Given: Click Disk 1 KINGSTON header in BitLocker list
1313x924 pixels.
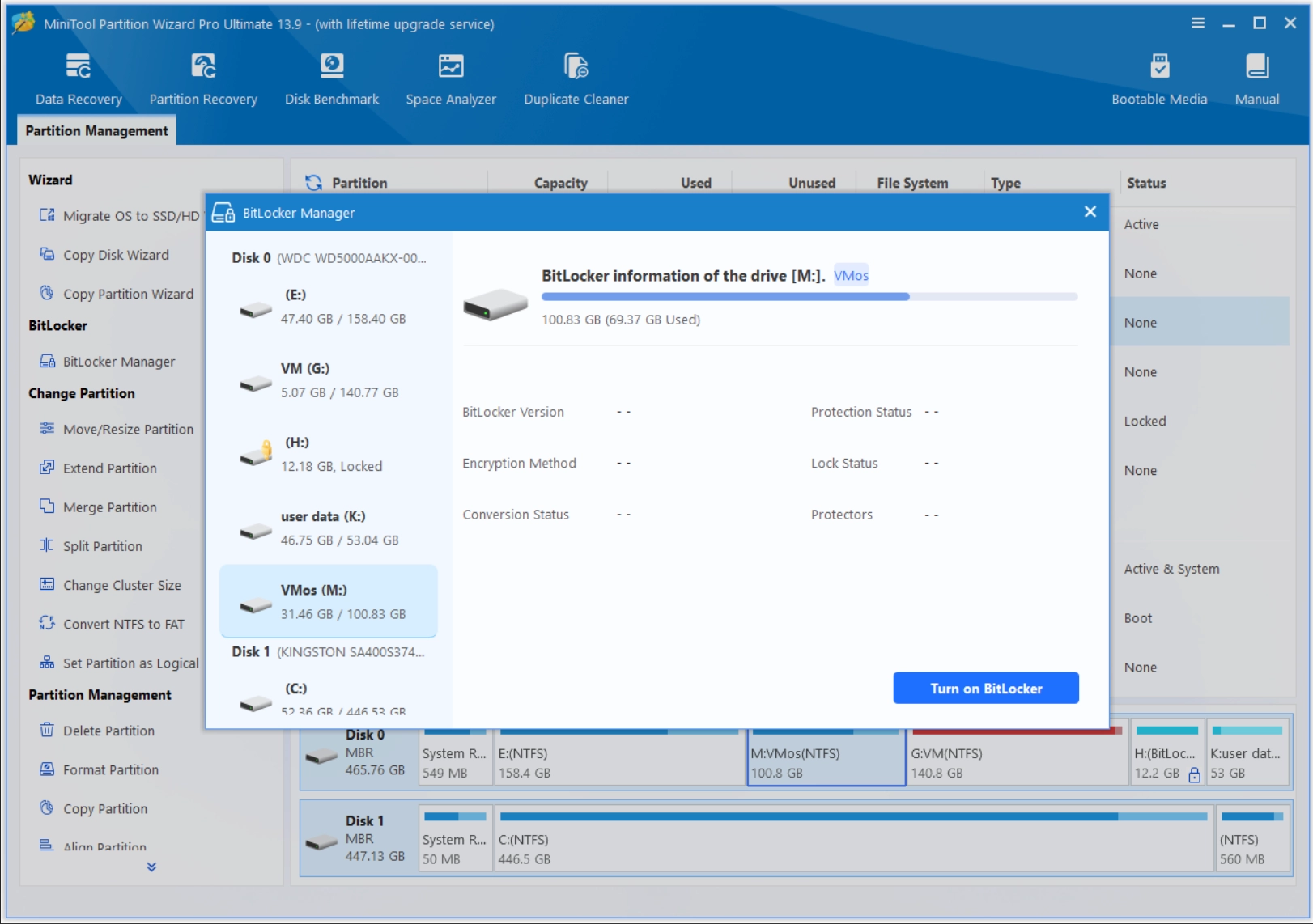Looking at the screenshot, I should click(328, 652).
